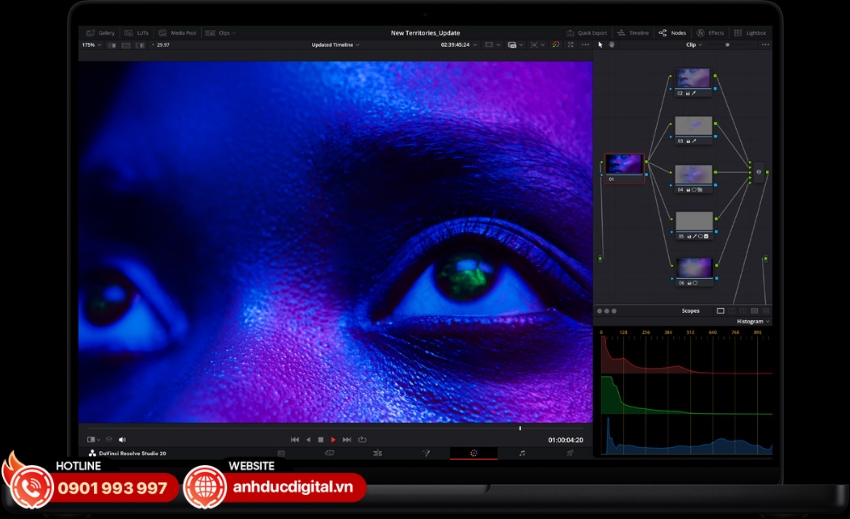The height and width of the screenshot is (519, 850).
Task: Open the LUTs panel
Action: (x=137, y=33)
